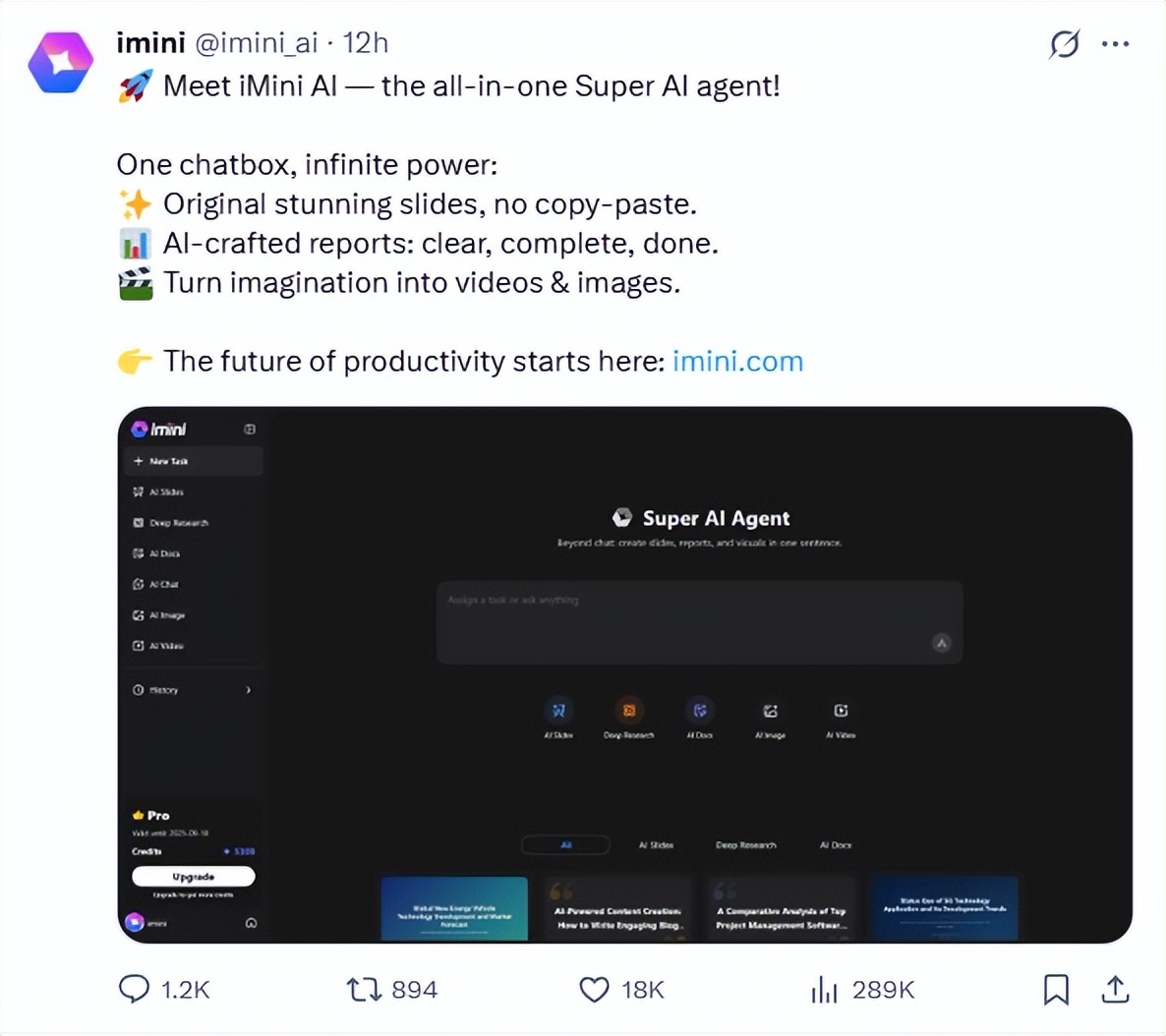The width and height of the screenshot is (1166, 1036).
Task: View tweet analytics via the bar icon
Action: point(824,990)
